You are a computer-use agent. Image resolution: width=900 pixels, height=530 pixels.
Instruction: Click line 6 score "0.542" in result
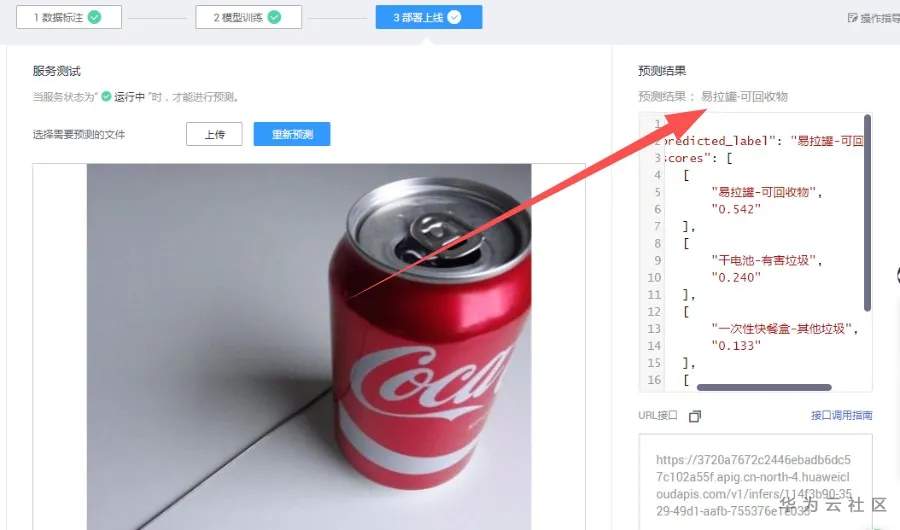736,210
